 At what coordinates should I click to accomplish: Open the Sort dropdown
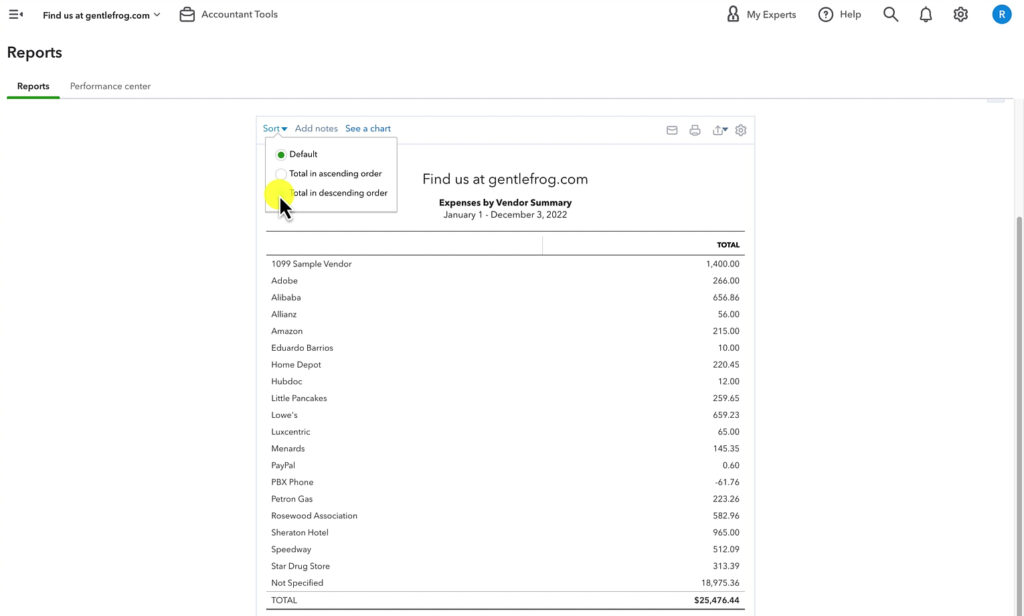pyautogui.click(x=273, y=128)
